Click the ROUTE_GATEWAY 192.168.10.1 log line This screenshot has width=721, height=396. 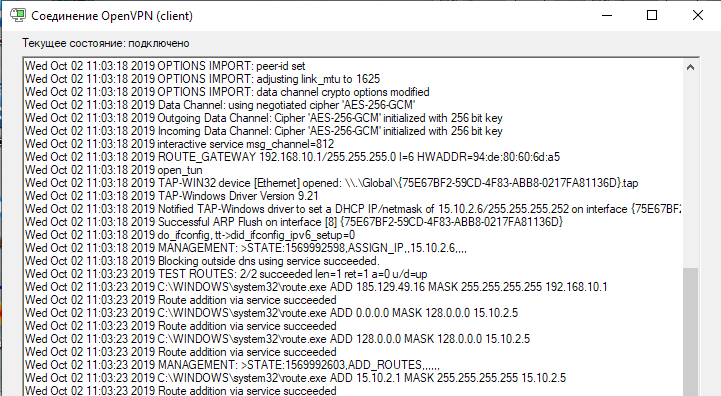pyautogui.click(x=292, y=157)
